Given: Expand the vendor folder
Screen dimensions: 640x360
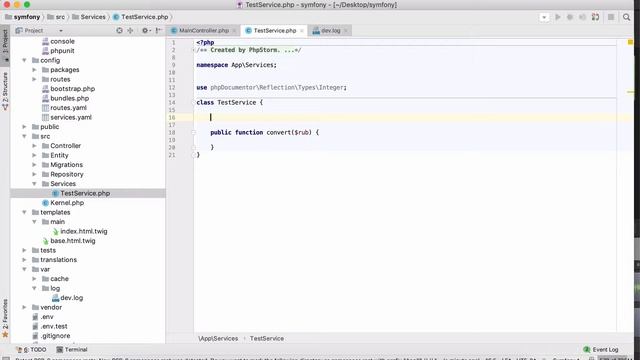Looking at the screenshot, I should (24, 307).
